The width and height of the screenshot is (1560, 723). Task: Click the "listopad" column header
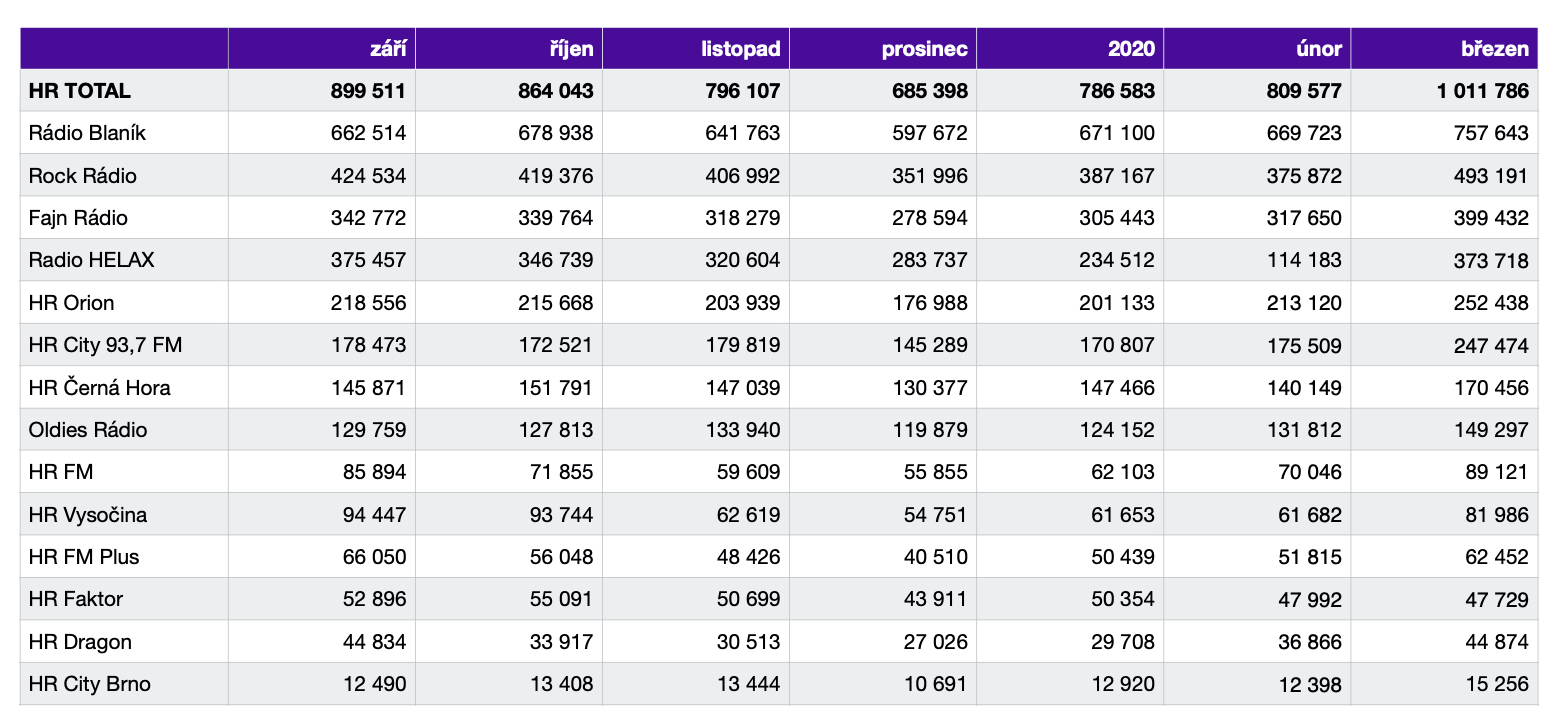pos(740,49)
